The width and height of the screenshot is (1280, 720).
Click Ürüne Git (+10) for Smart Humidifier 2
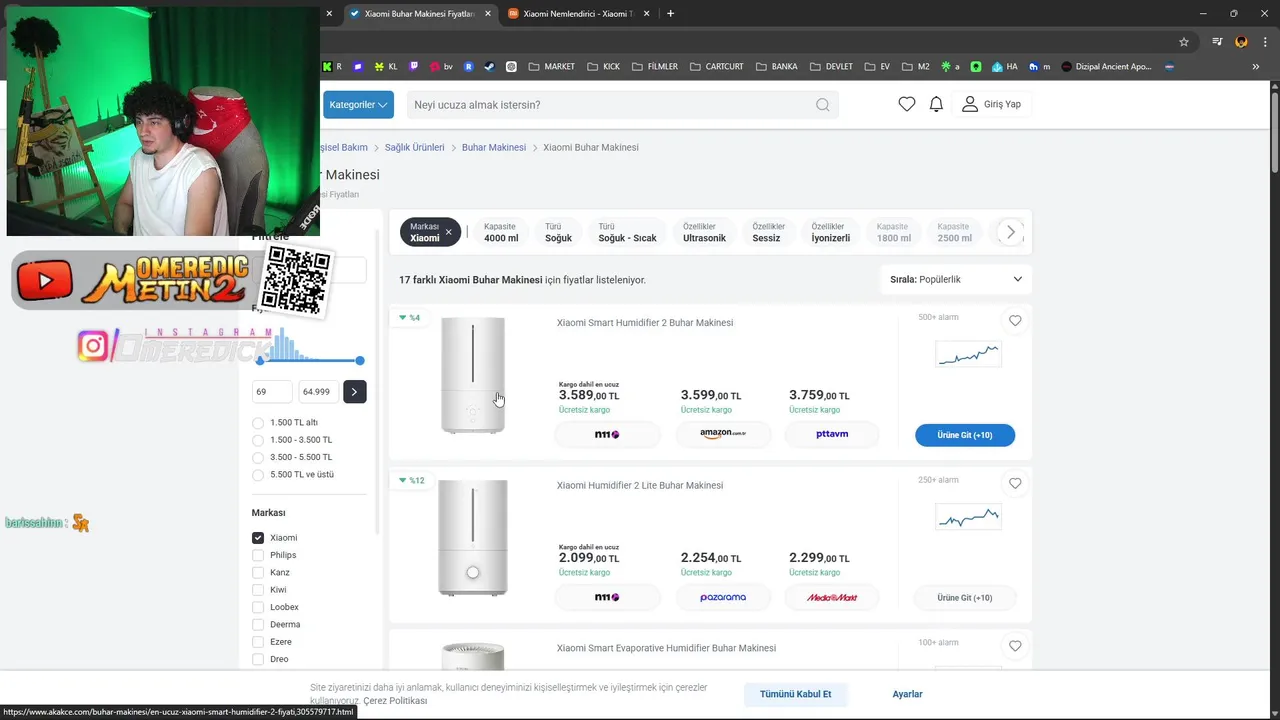pos(965,435)
